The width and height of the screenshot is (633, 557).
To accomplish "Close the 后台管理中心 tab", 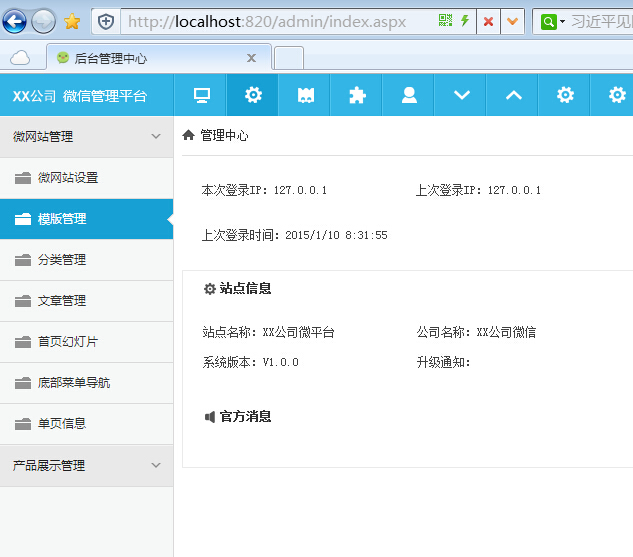I will (252, 58).
